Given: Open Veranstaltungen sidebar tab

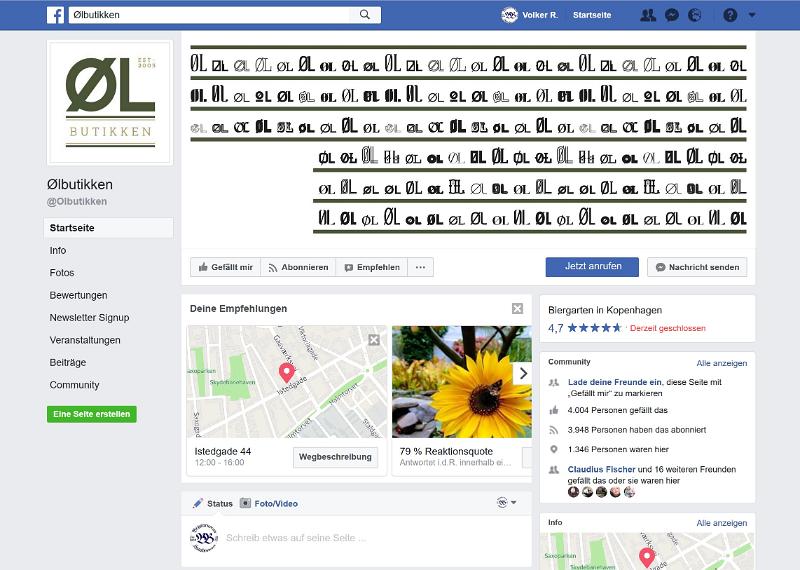Looking at the screenshot, I should (x=85, y=340).
